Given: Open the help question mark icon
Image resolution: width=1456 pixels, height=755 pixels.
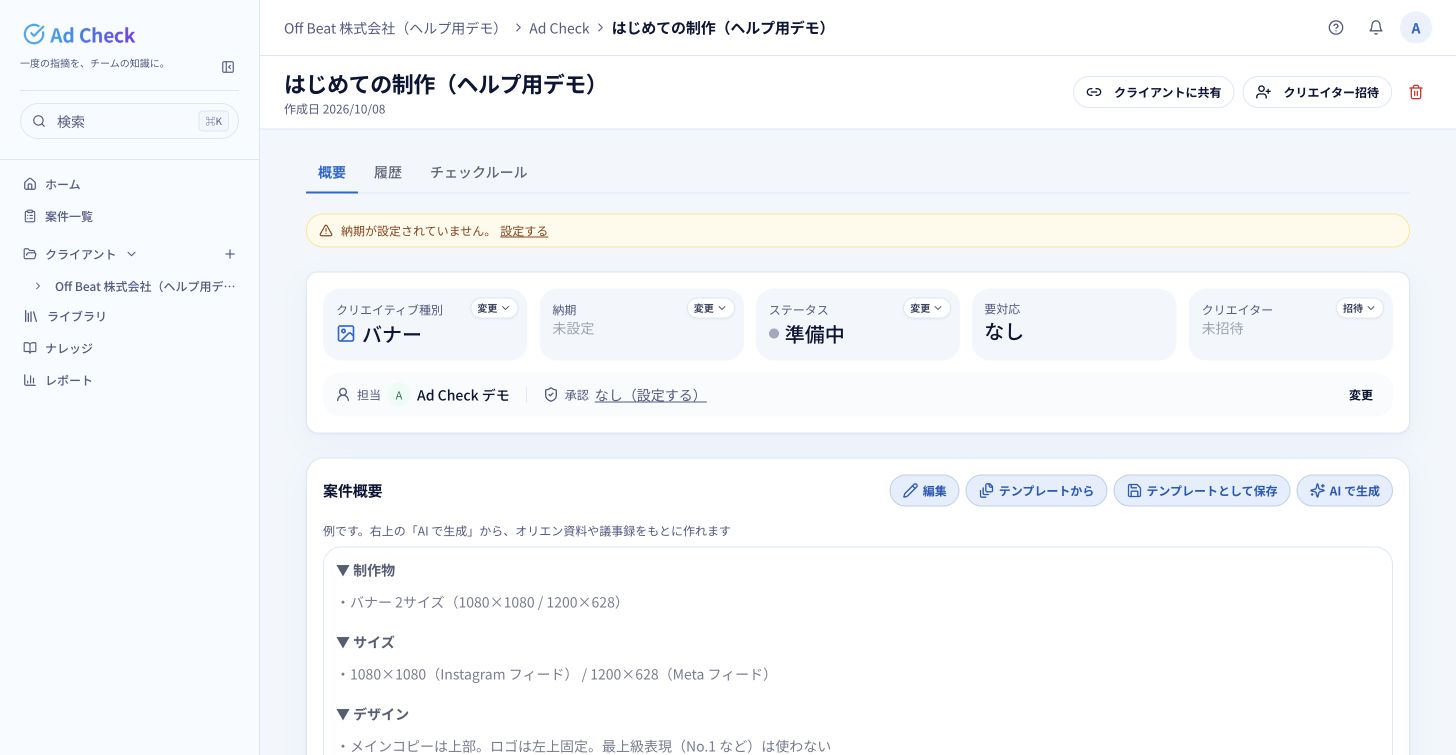Looking at the screenshot, I should (x=1336, y=28).
